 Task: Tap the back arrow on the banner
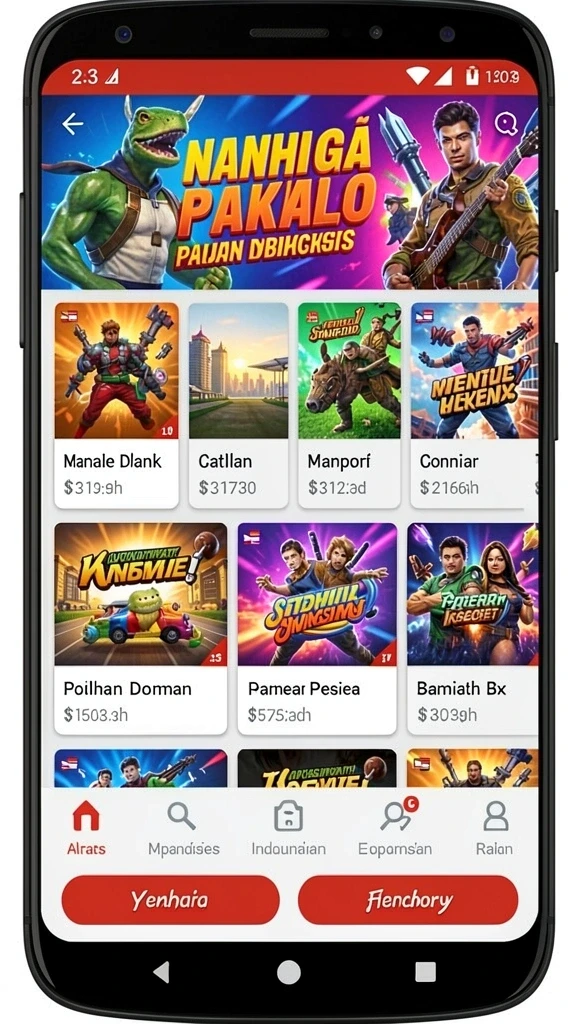click(72, 123)
